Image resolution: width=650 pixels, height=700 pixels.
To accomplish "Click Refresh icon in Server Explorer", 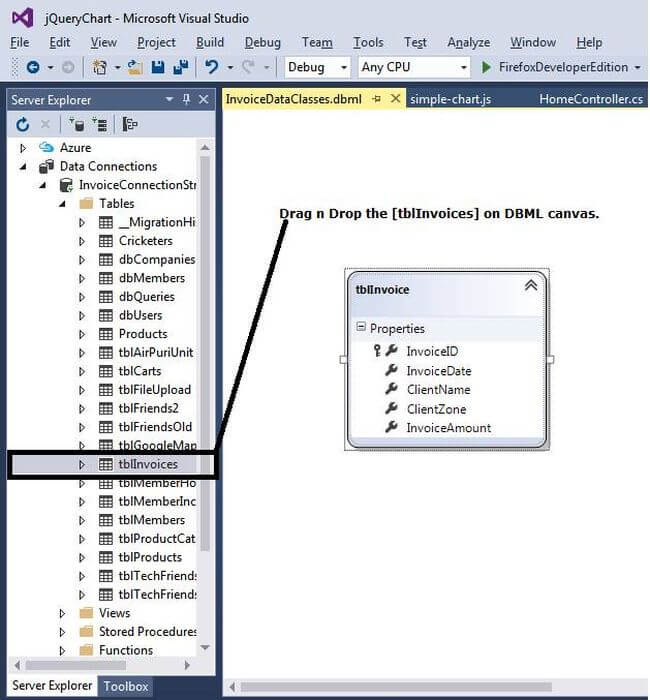I will click(22, 125).
